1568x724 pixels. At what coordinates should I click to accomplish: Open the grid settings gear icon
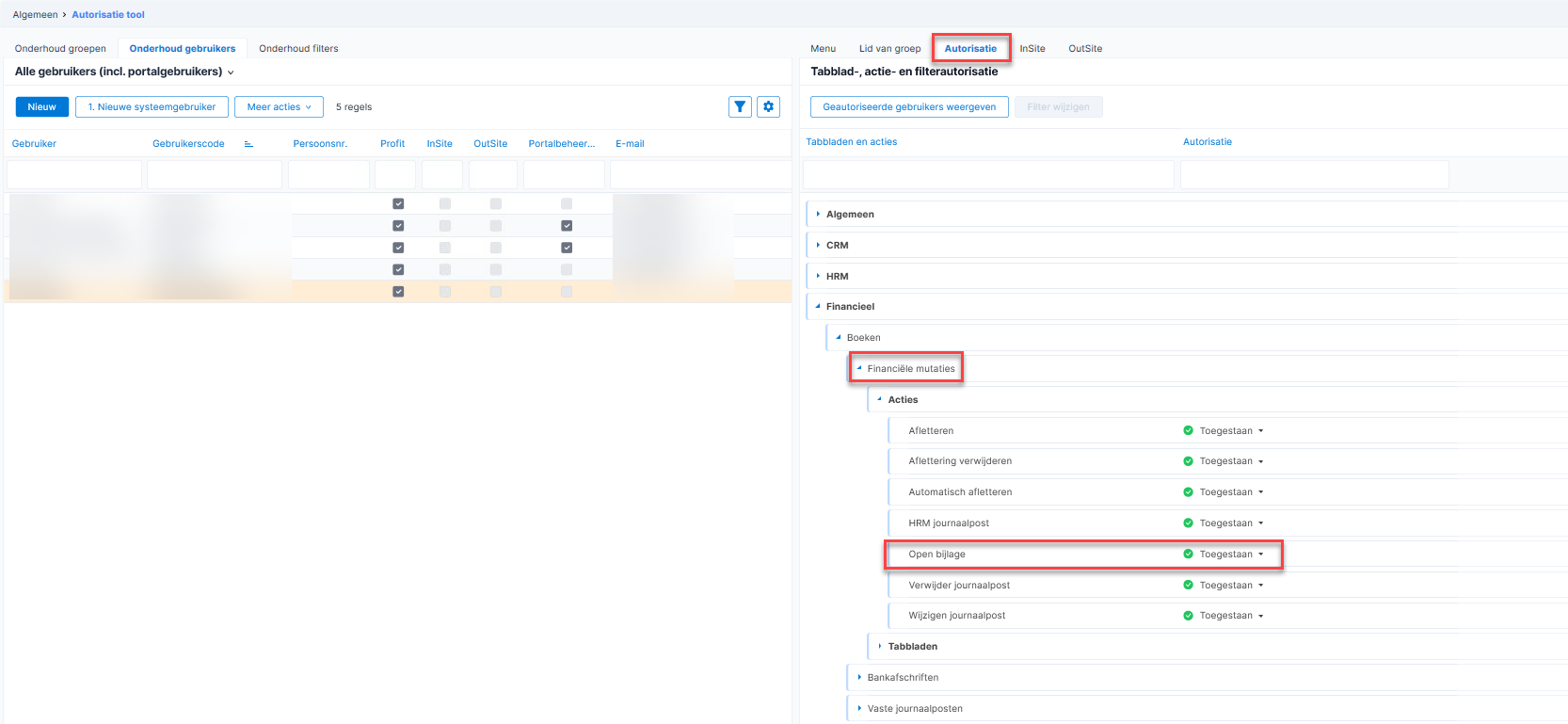tap(769, 107)
